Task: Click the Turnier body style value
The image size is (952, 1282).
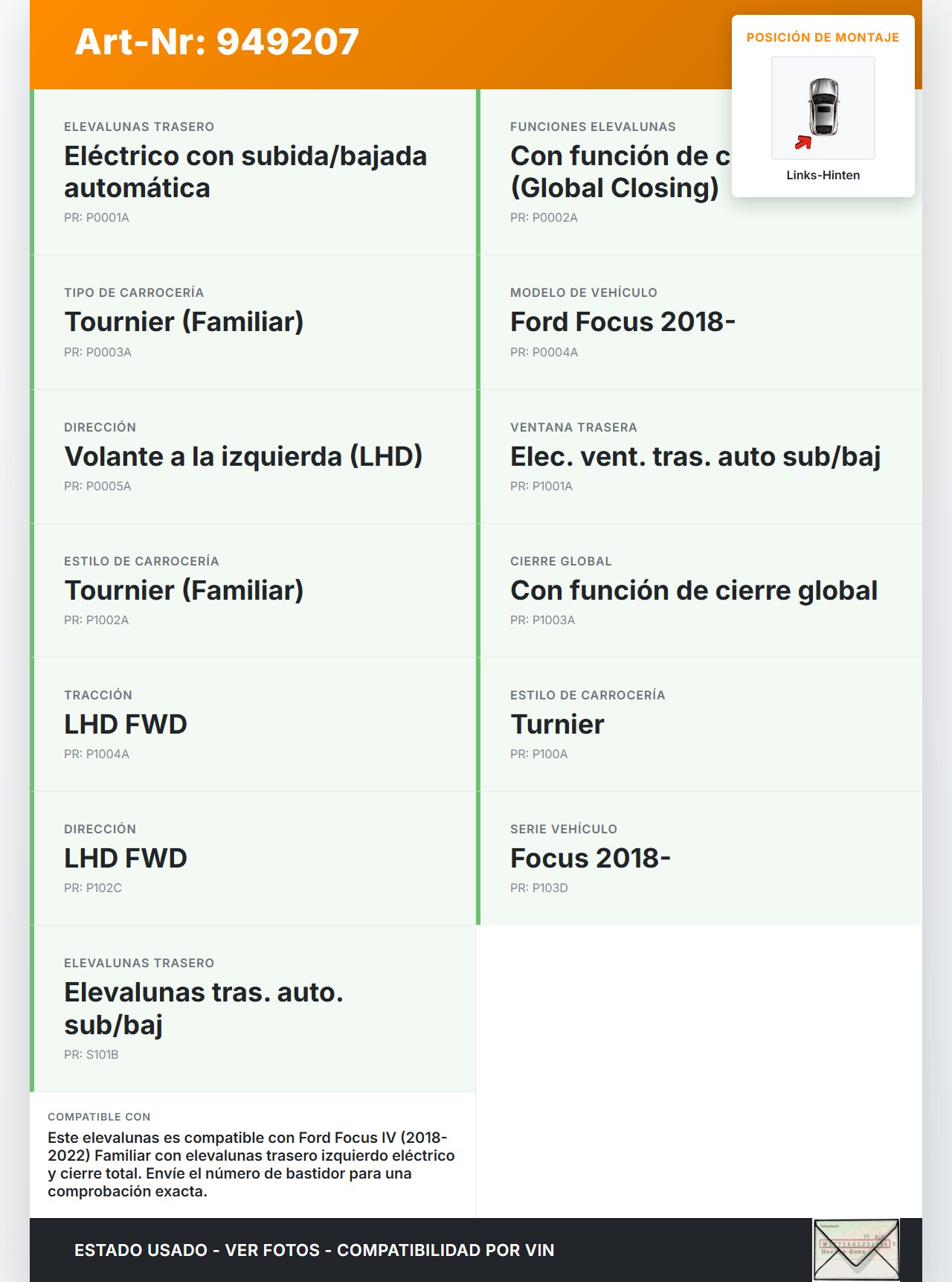Action: tap(557, 724)
